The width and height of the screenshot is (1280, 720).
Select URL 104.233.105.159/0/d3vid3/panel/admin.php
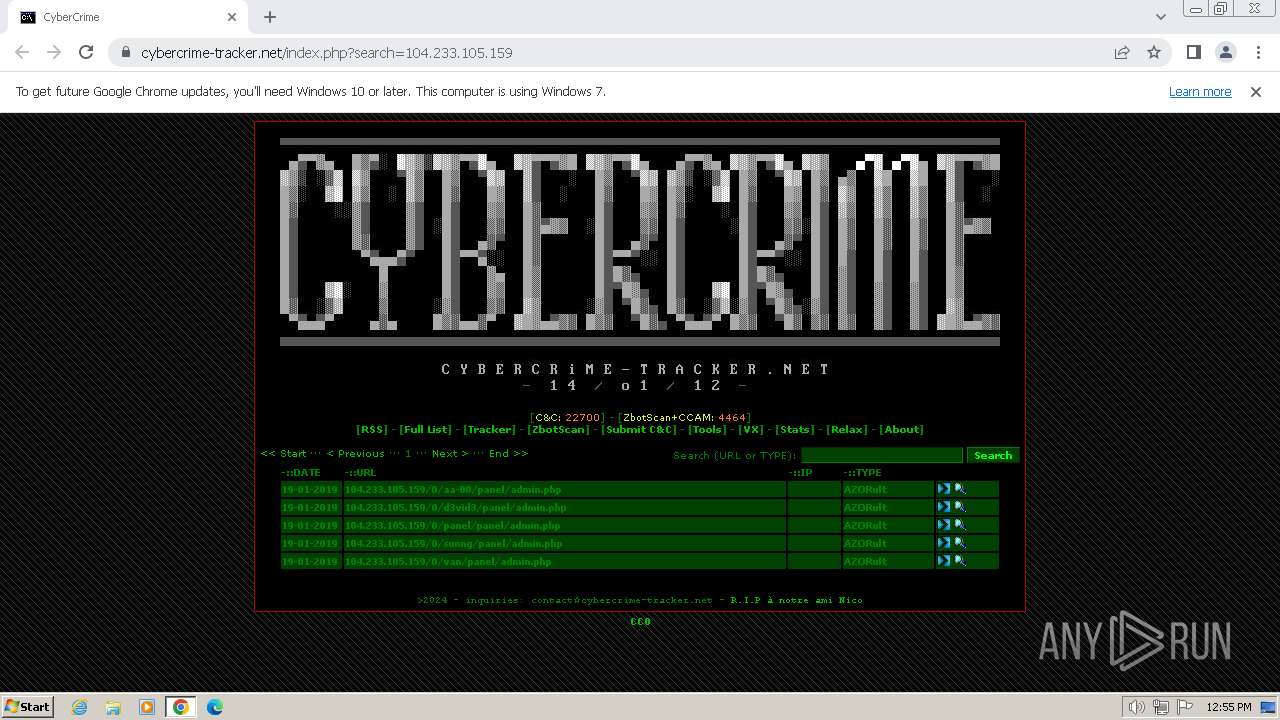coord(456,507)
